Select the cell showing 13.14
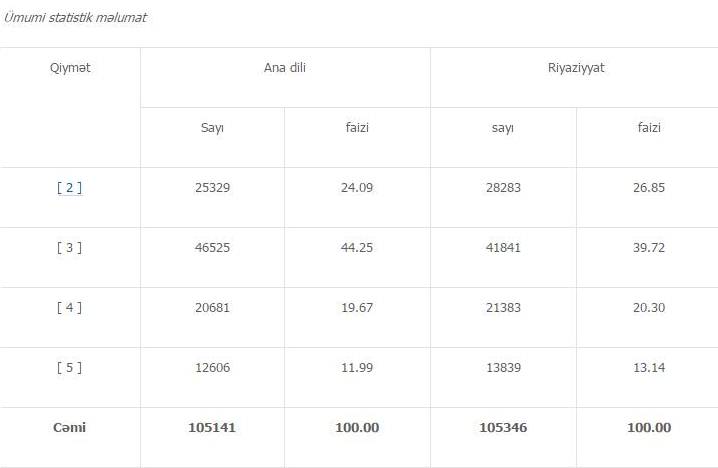Image resolution: width=718 pixels, height=468 pixels. coord(649,368)
